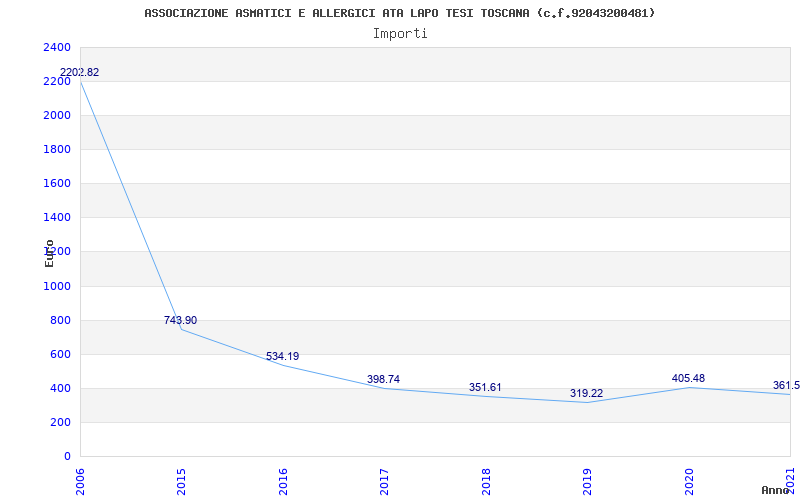
Task: Click the y-axis value 200
Action: pos(61,422)
